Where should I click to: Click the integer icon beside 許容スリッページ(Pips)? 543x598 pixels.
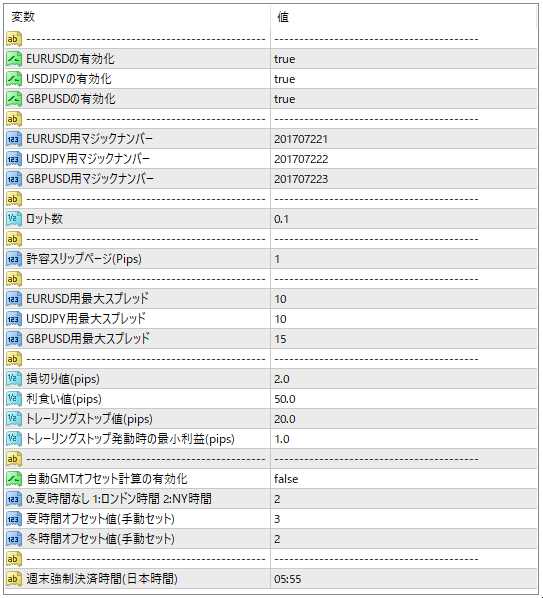(x=14, y=259)
